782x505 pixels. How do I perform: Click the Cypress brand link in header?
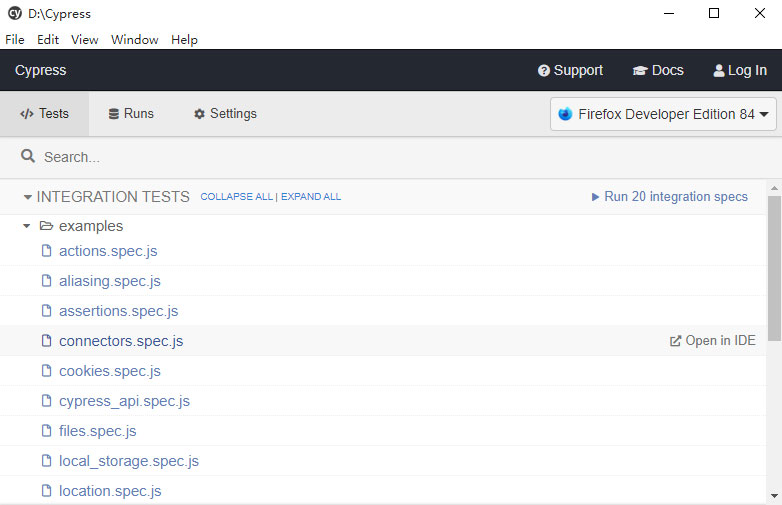[40, 70]
